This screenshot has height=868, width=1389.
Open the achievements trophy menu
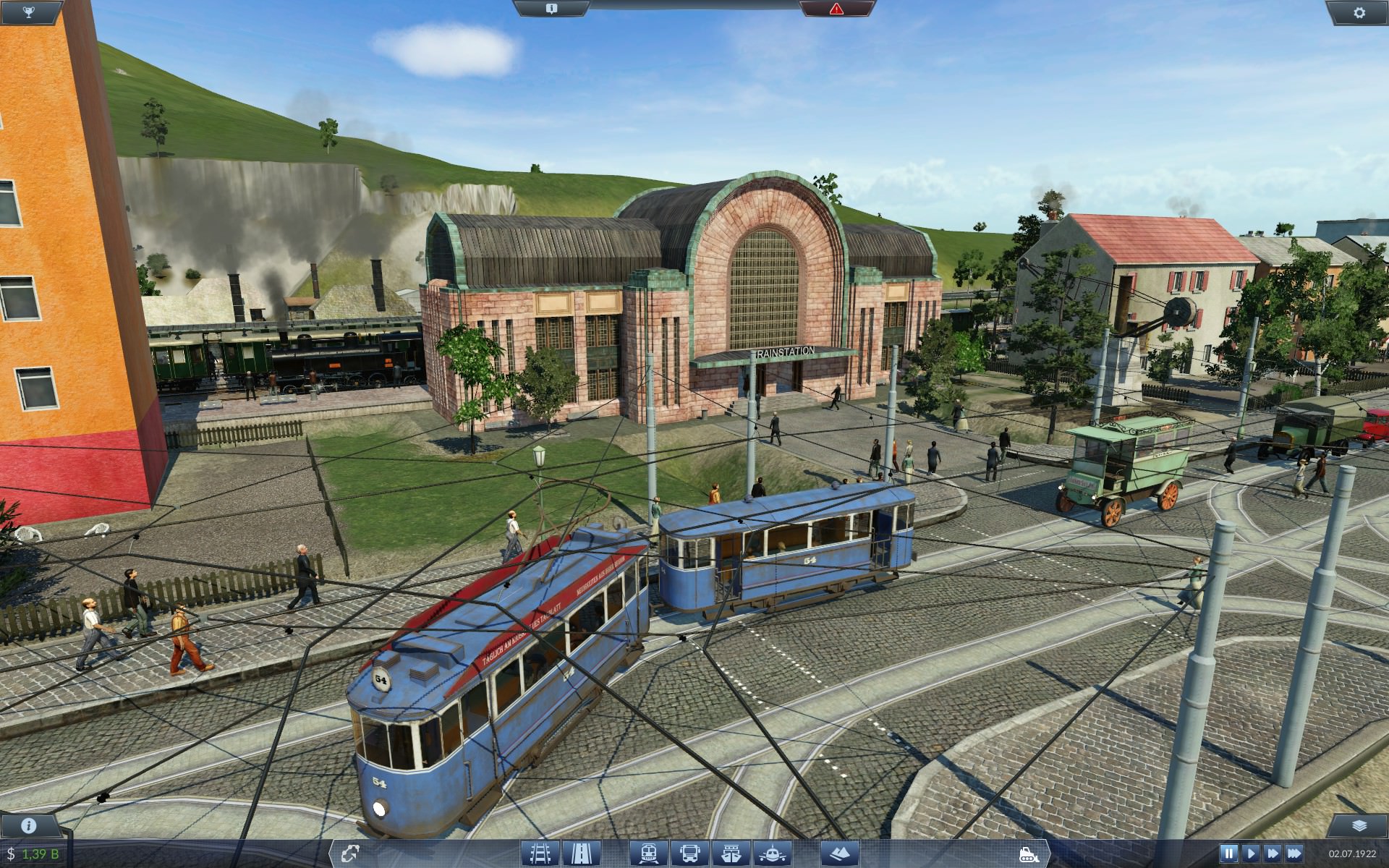pyautogui.click(x=28, y=12)
